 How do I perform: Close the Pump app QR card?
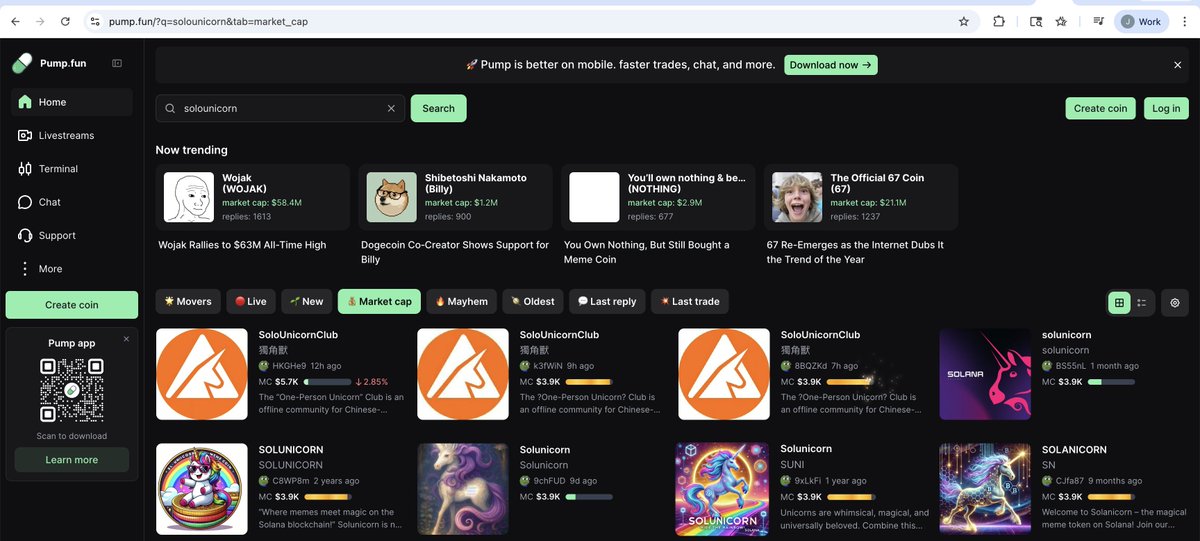pos(126,339)
